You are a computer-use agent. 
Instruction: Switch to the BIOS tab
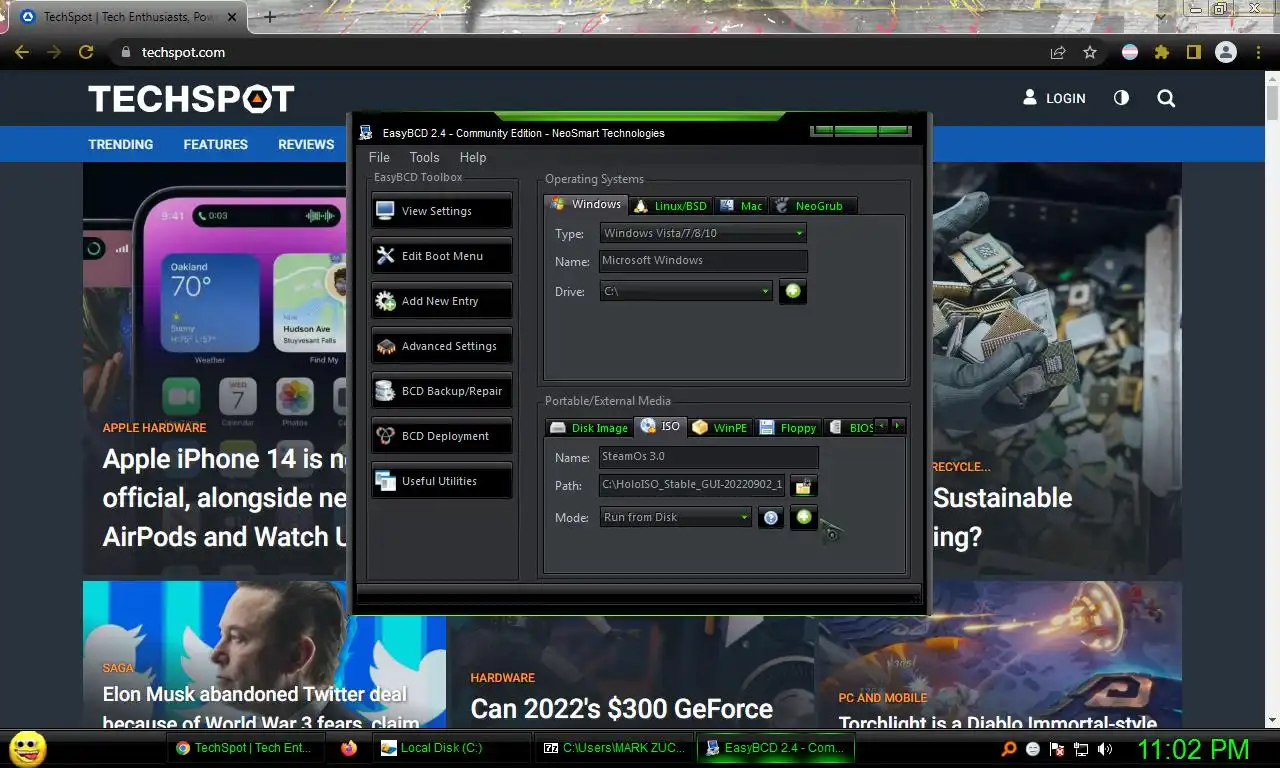click(x=850, y=428)
